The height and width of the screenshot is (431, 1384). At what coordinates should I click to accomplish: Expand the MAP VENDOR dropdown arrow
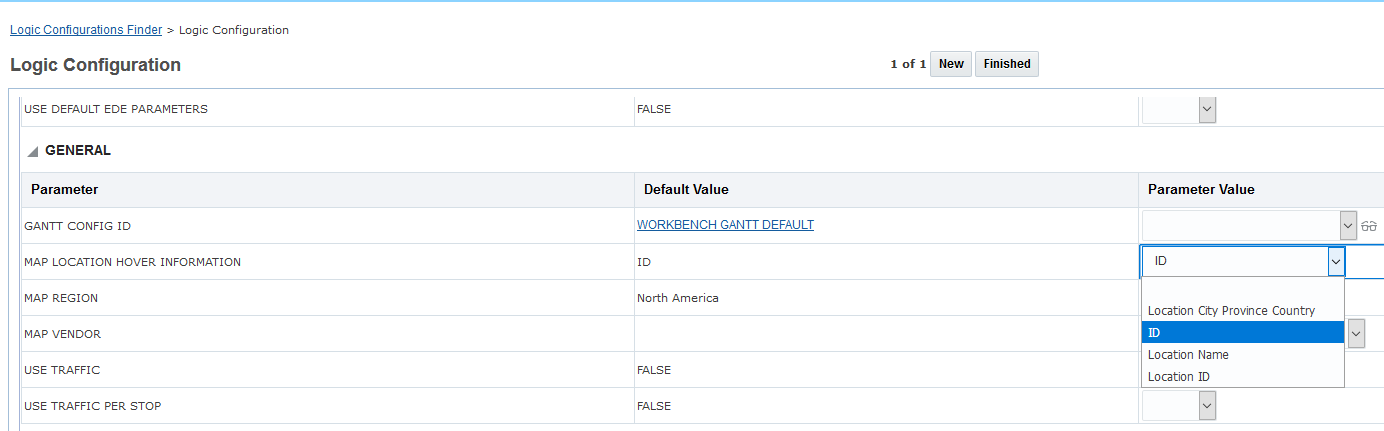coord(1355,334)
